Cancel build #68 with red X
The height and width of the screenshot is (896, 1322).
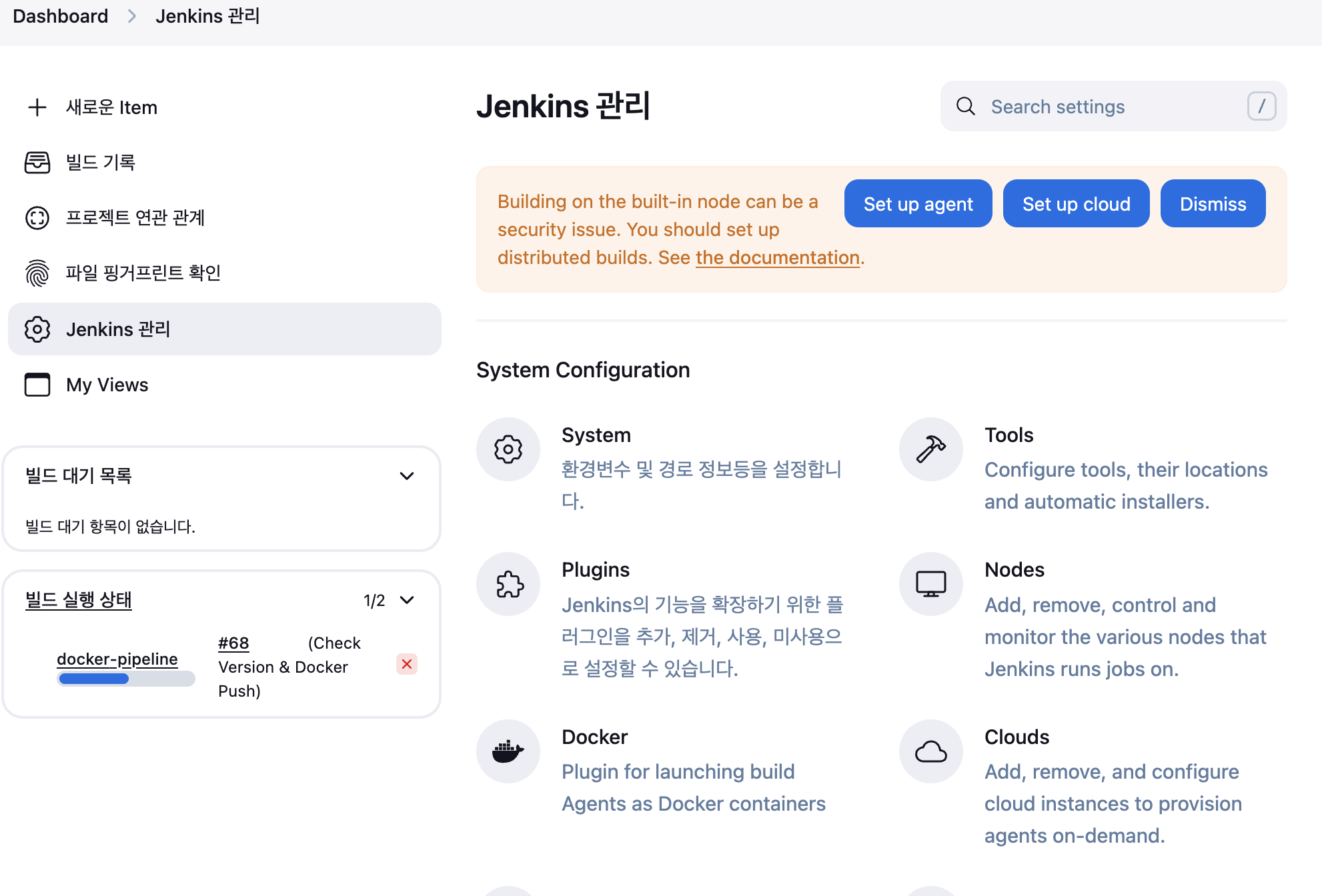(406, 664)
